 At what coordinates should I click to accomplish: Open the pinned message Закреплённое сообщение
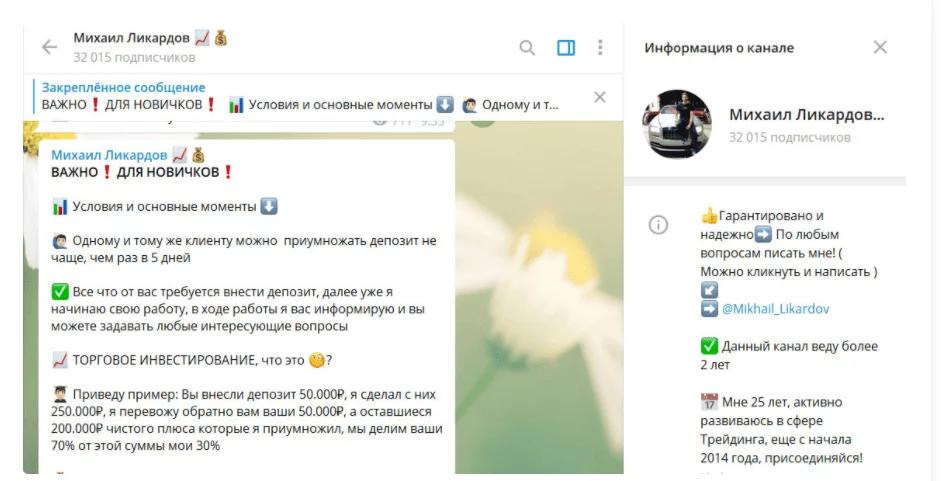tap(124, 87)
